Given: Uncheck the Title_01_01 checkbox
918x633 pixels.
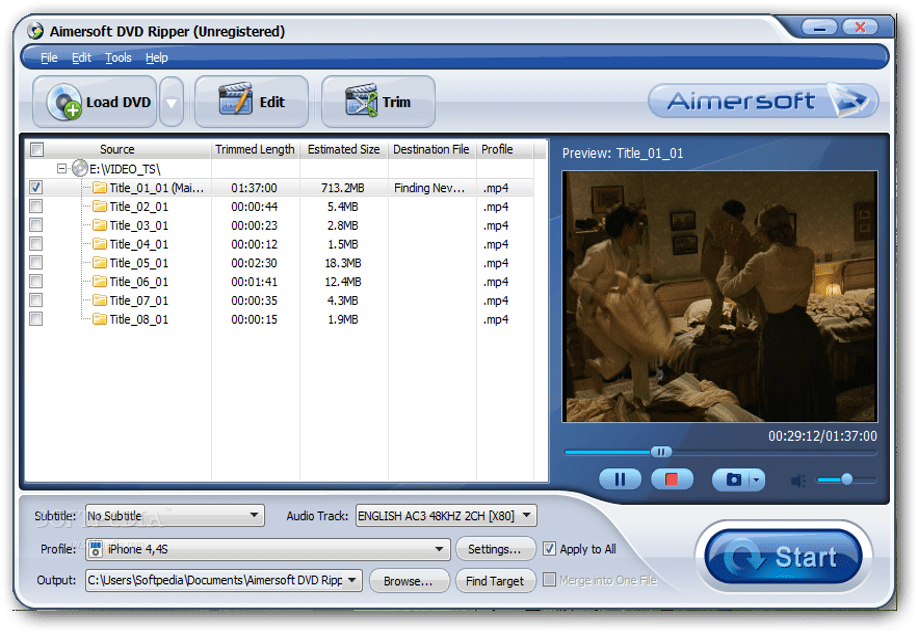Looking at the screenshot, I should click(x=36, y=187).
